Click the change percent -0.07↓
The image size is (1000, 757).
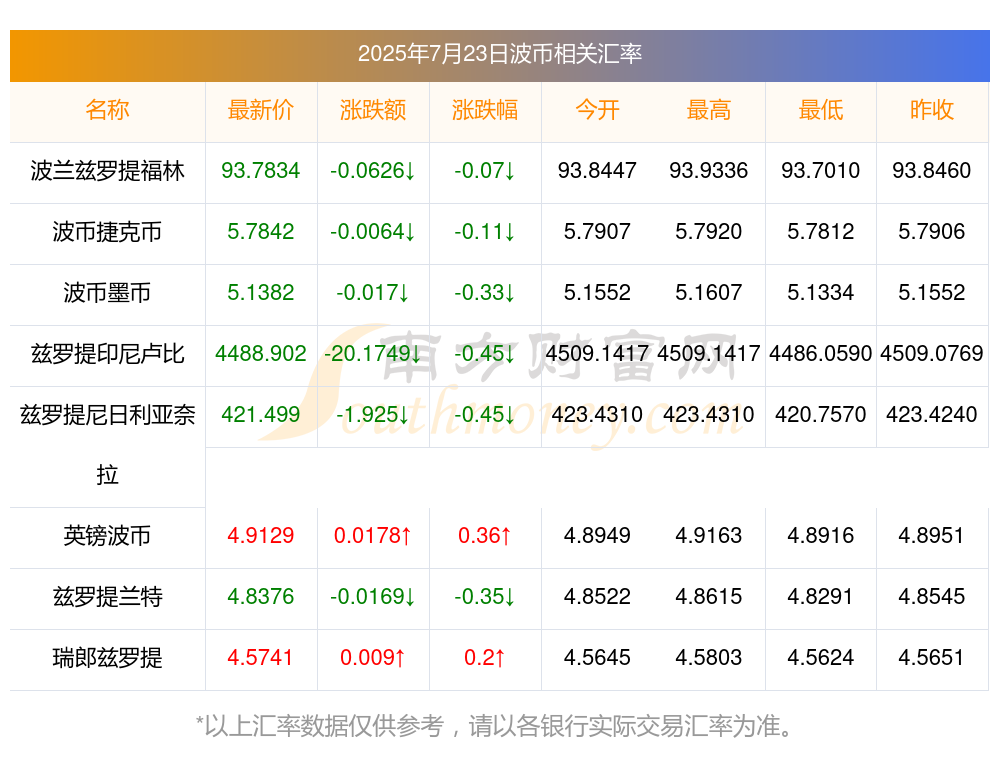pyautogui.click(x=485, y=171)
